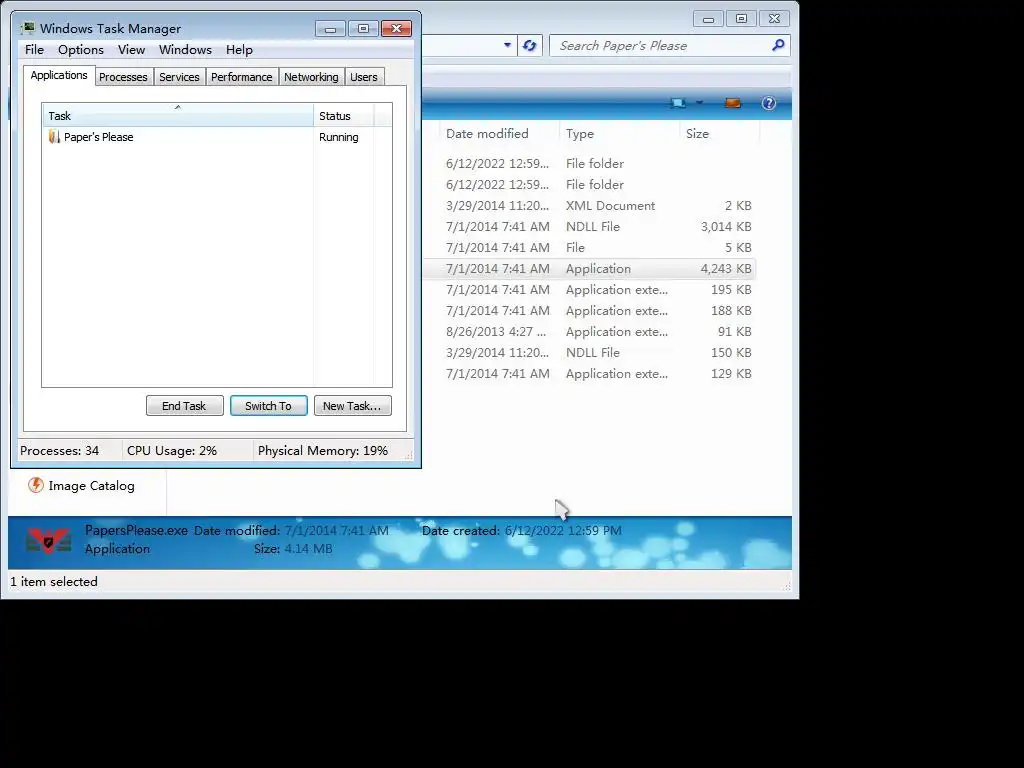This screenshot has height=768, width=1024.
Task: Click the Date modified value in details pane
Action: tap(336, 530)
